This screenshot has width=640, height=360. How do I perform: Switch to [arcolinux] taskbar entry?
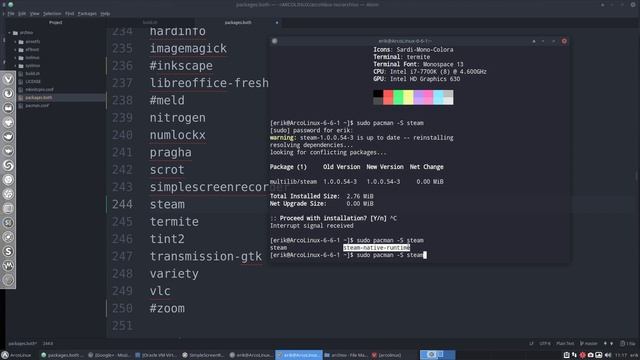[387, 355]
